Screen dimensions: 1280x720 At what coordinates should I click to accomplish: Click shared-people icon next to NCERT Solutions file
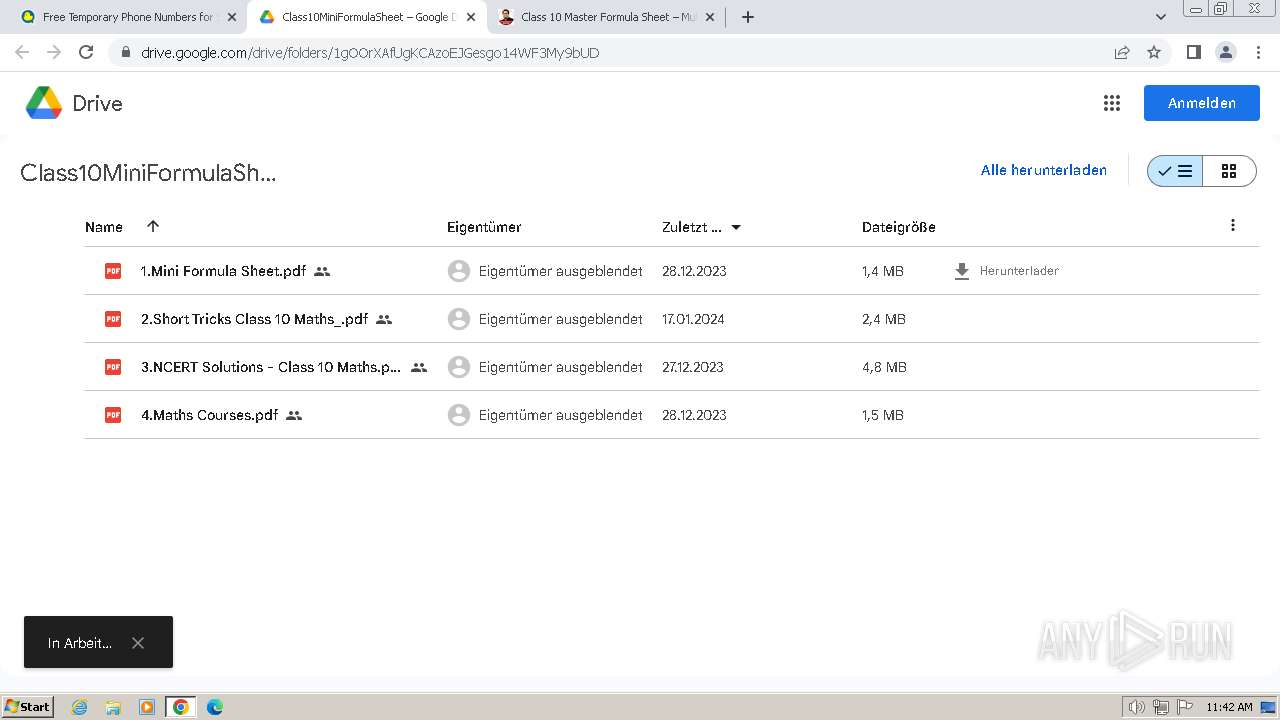click(x=419, y=367)
